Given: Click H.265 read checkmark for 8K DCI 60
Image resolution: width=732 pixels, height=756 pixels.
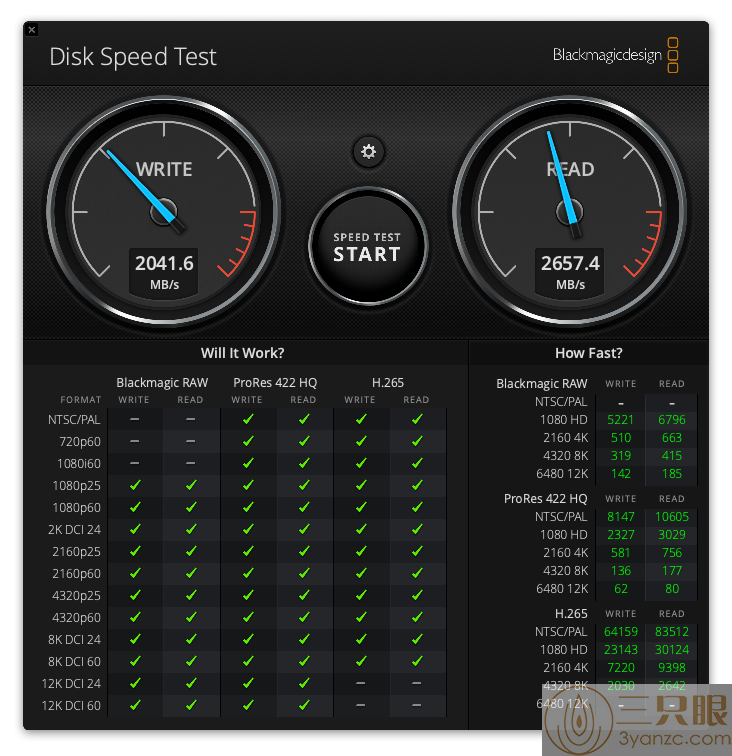Looking at the screenshot, I should click(417, 661).
